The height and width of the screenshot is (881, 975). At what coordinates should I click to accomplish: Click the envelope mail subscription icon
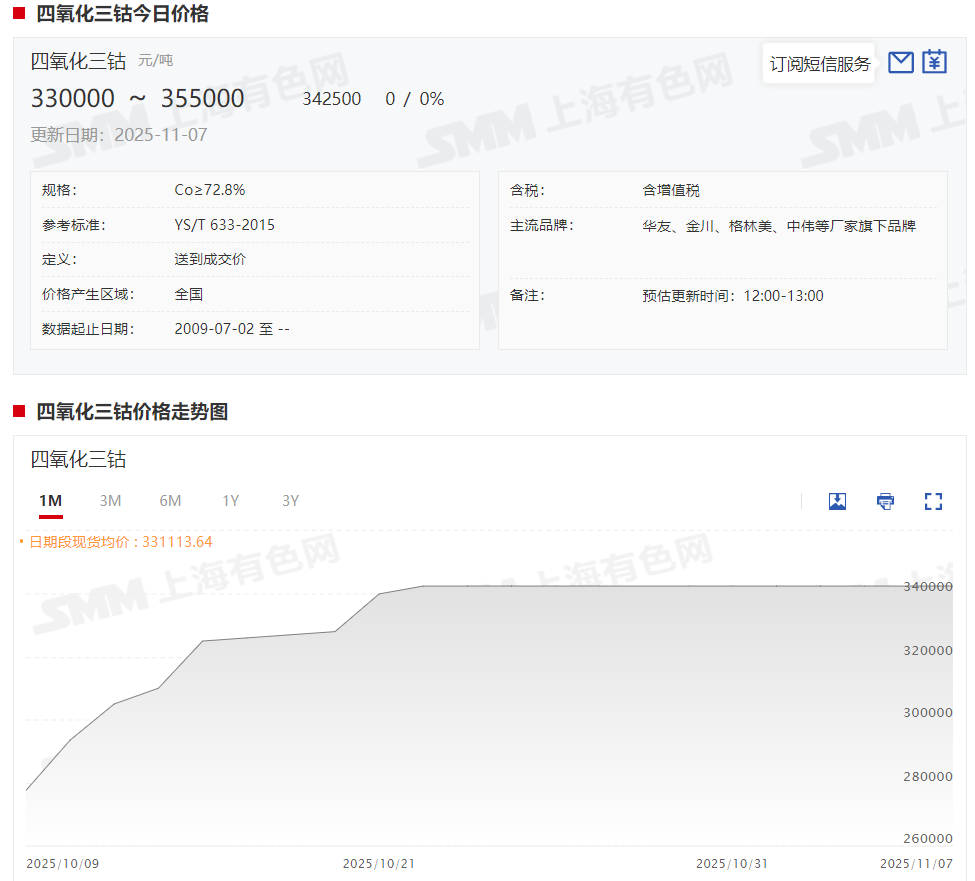tap(900, 62)
